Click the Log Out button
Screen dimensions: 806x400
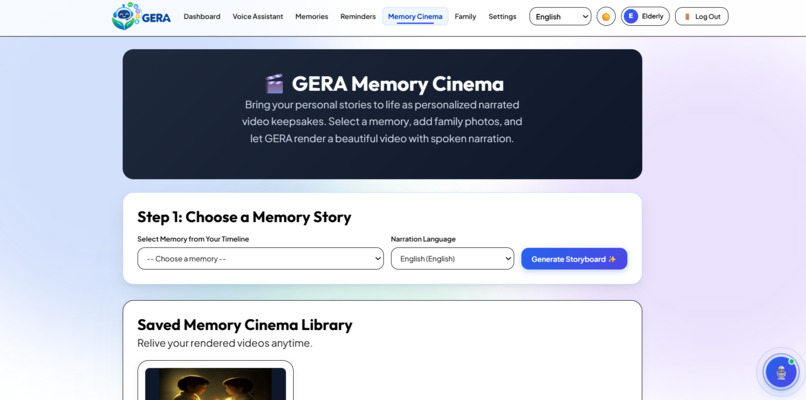pyautogui.click(x=702, y=16)
